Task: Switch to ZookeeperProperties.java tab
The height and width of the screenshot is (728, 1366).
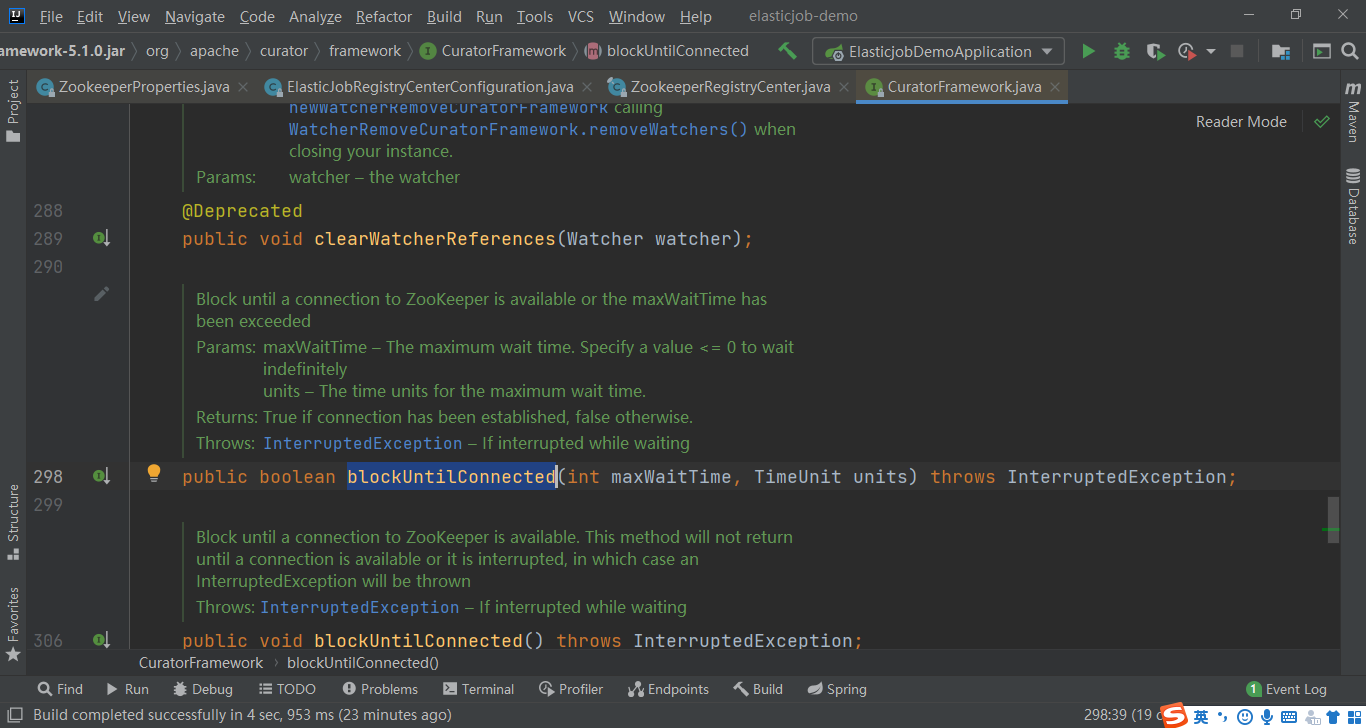Action: tap(144, 87)
